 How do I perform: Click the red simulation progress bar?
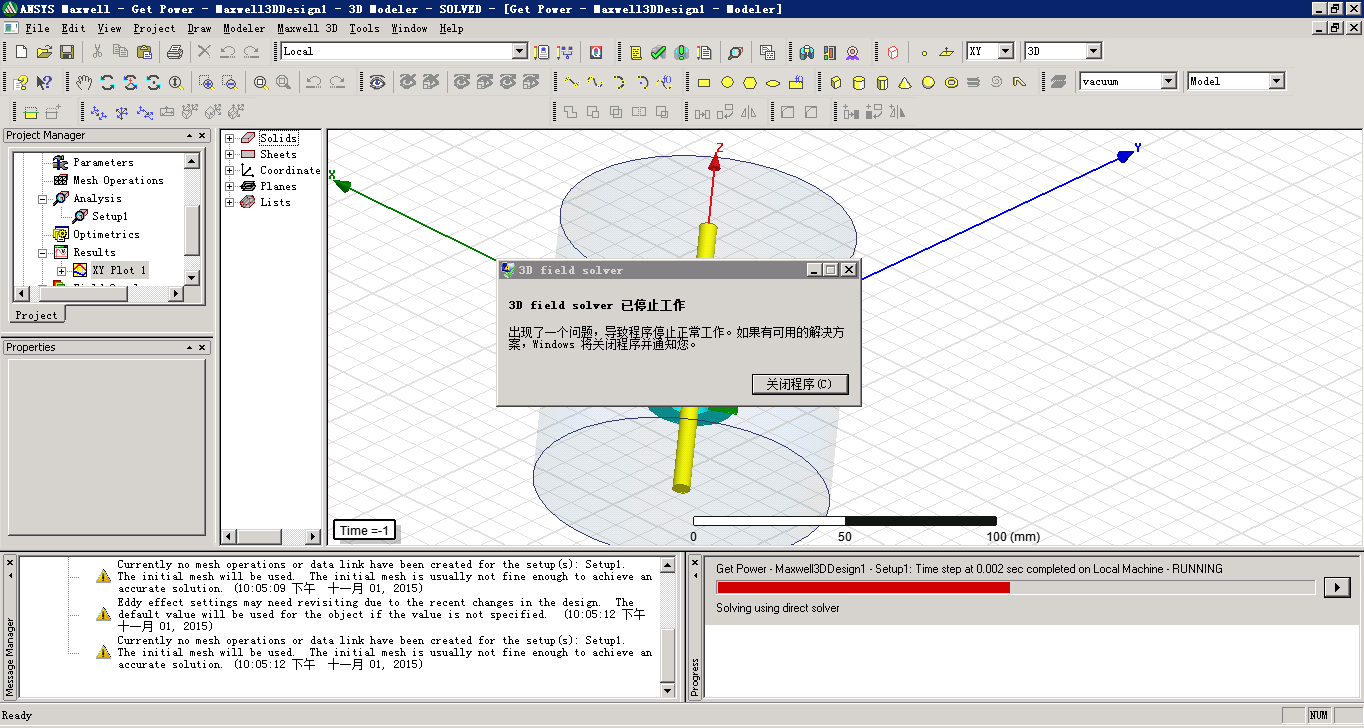pos(864,587)
